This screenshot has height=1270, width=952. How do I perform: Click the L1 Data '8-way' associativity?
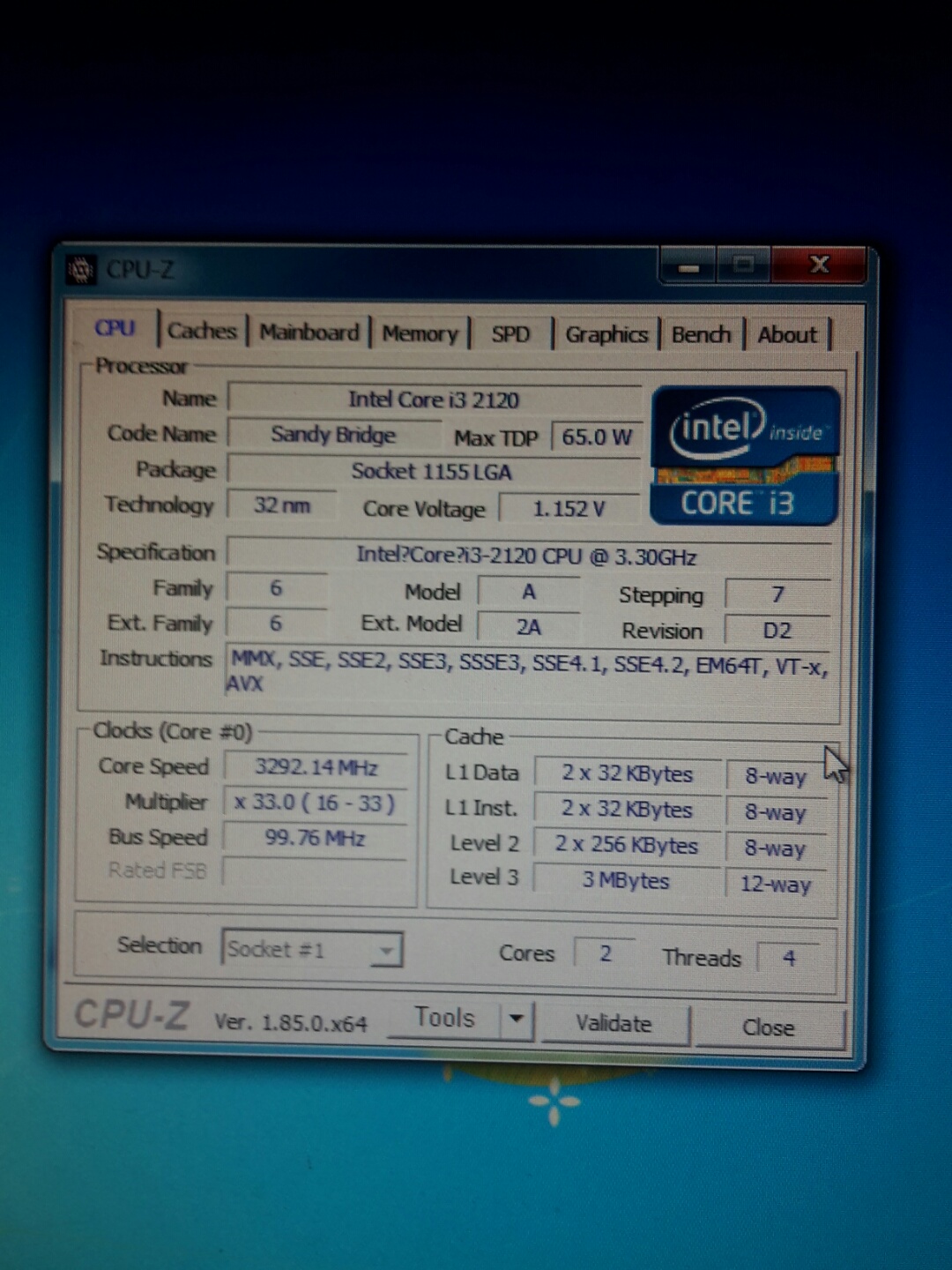pyautogui.click(x=776, y=776)
